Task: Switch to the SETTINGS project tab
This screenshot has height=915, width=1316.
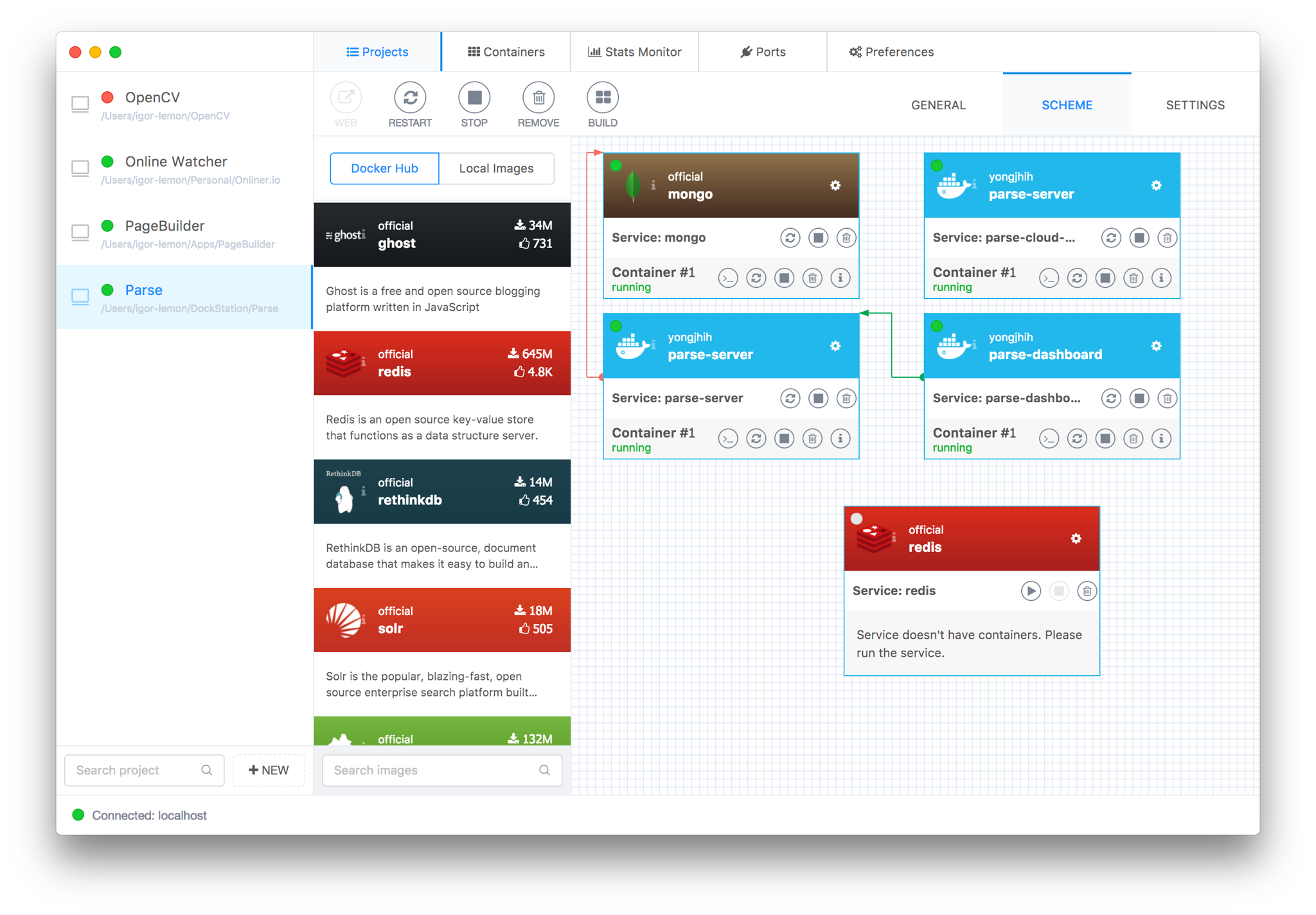Action: 1195,105
